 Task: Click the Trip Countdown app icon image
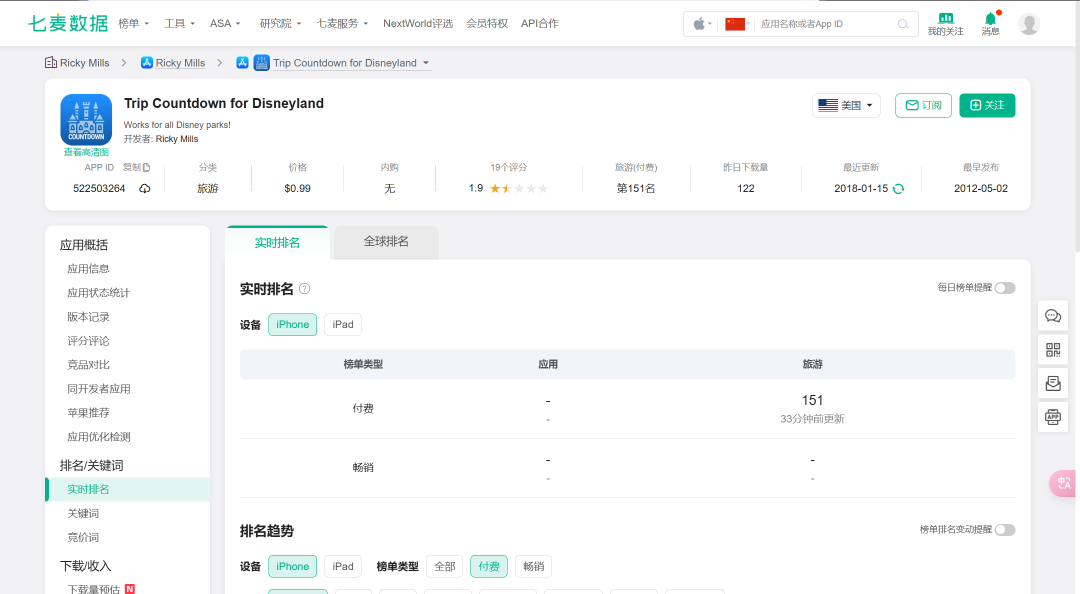pos(86,119)
